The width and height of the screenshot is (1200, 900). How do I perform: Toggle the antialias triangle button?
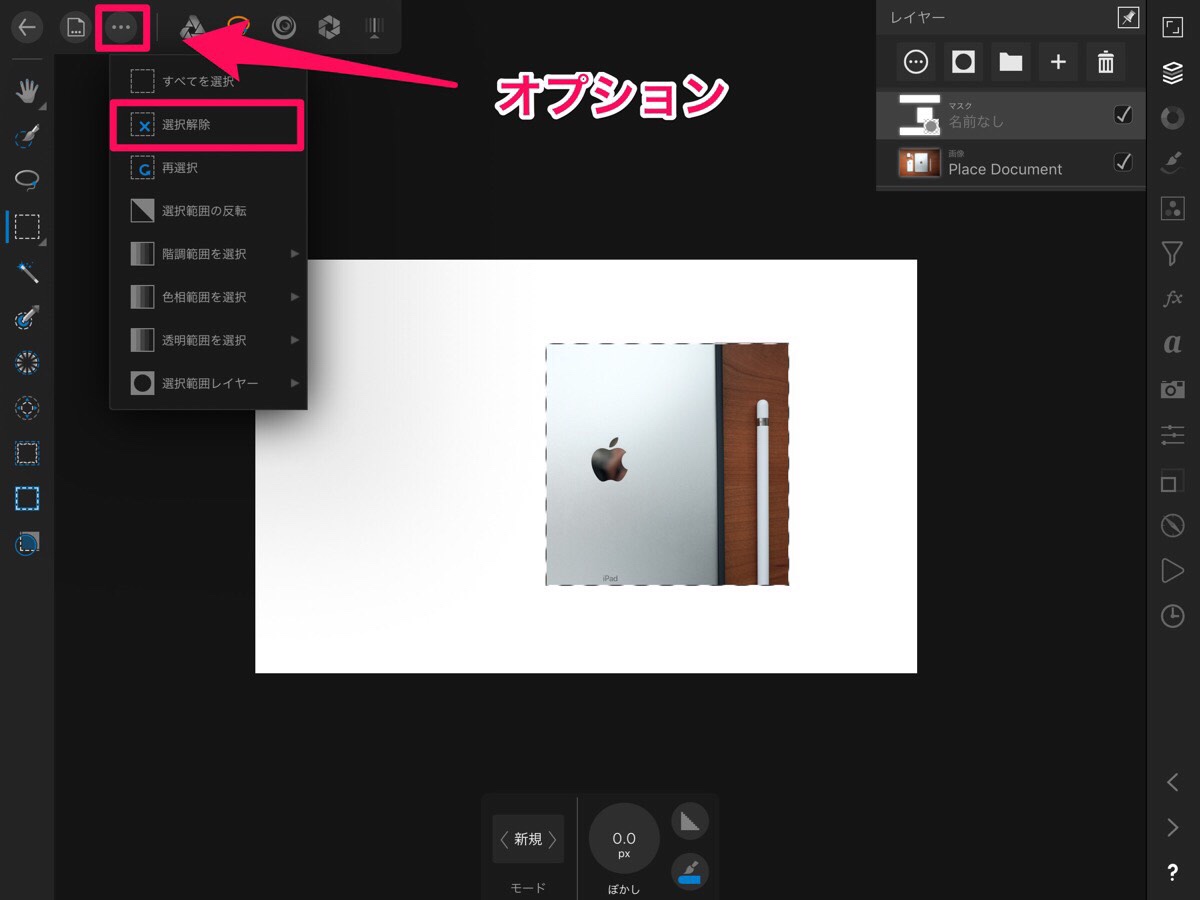click(x=690, y=822)
